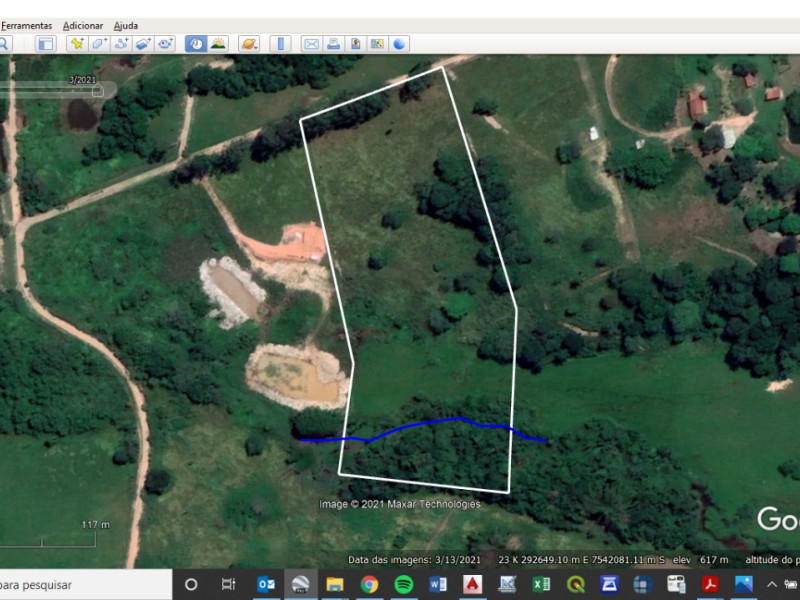Add an image overlay
The image size is (800, 600).
[143, 44]
